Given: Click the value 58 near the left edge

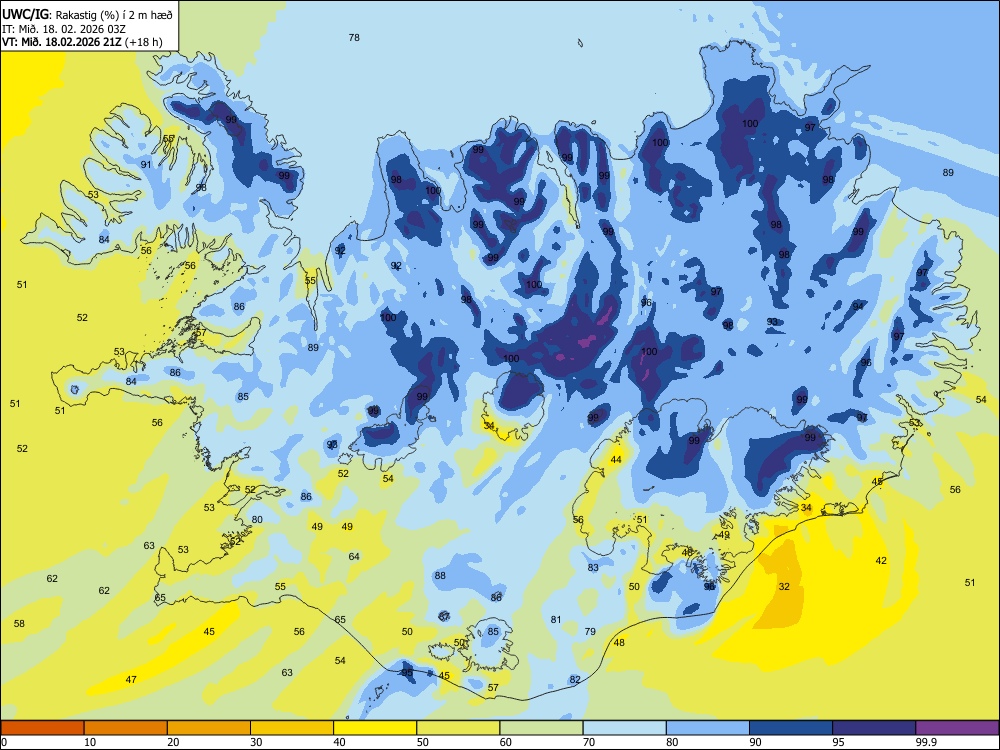Looking at the screenshot, I should [19, 624].
